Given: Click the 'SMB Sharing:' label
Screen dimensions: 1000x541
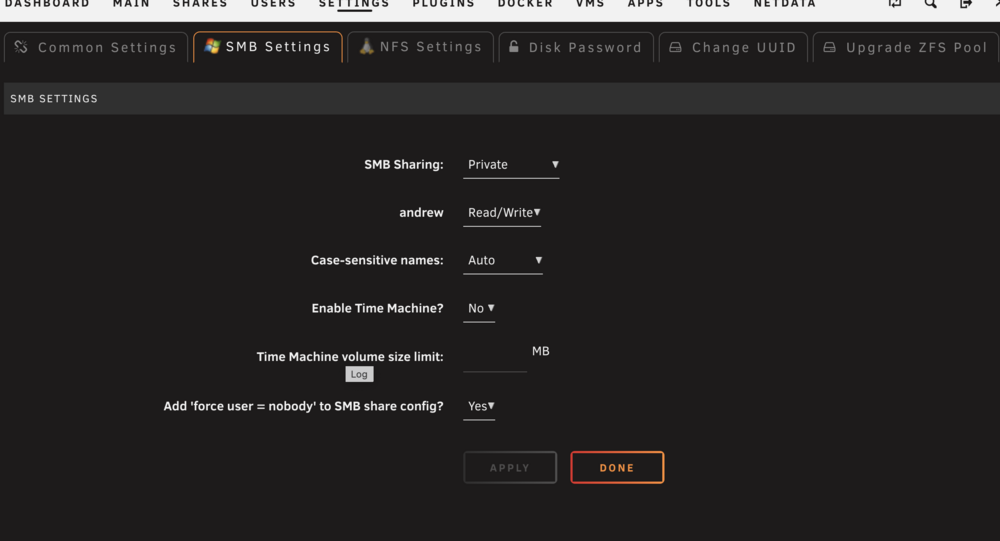Looking at the screenshot, I should (404, 165).
